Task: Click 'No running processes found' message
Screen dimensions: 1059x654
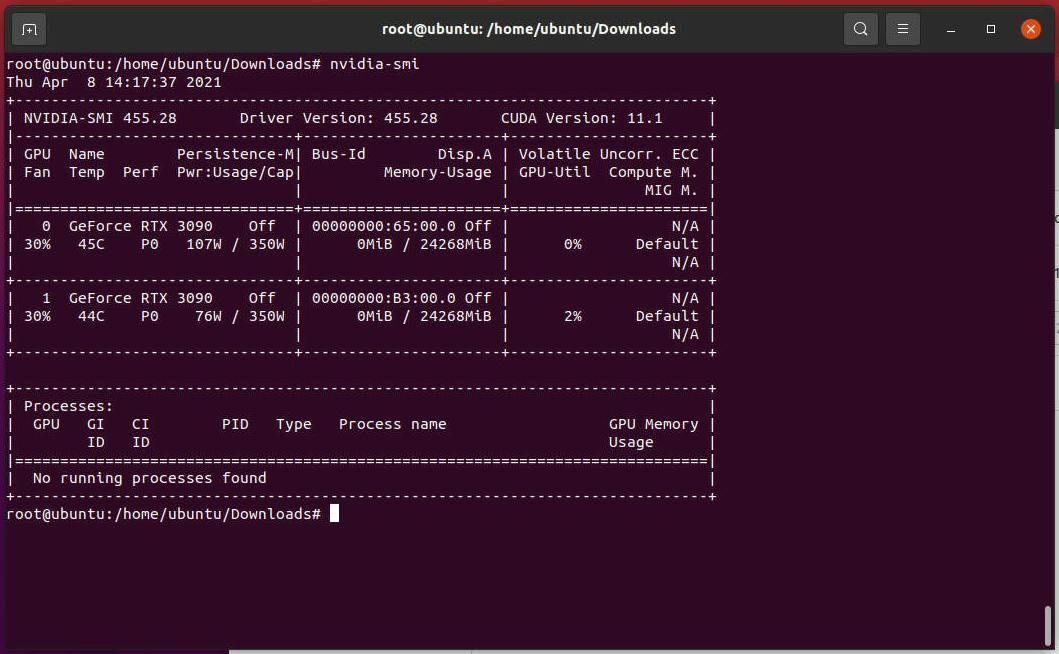Action: point(149,478)
